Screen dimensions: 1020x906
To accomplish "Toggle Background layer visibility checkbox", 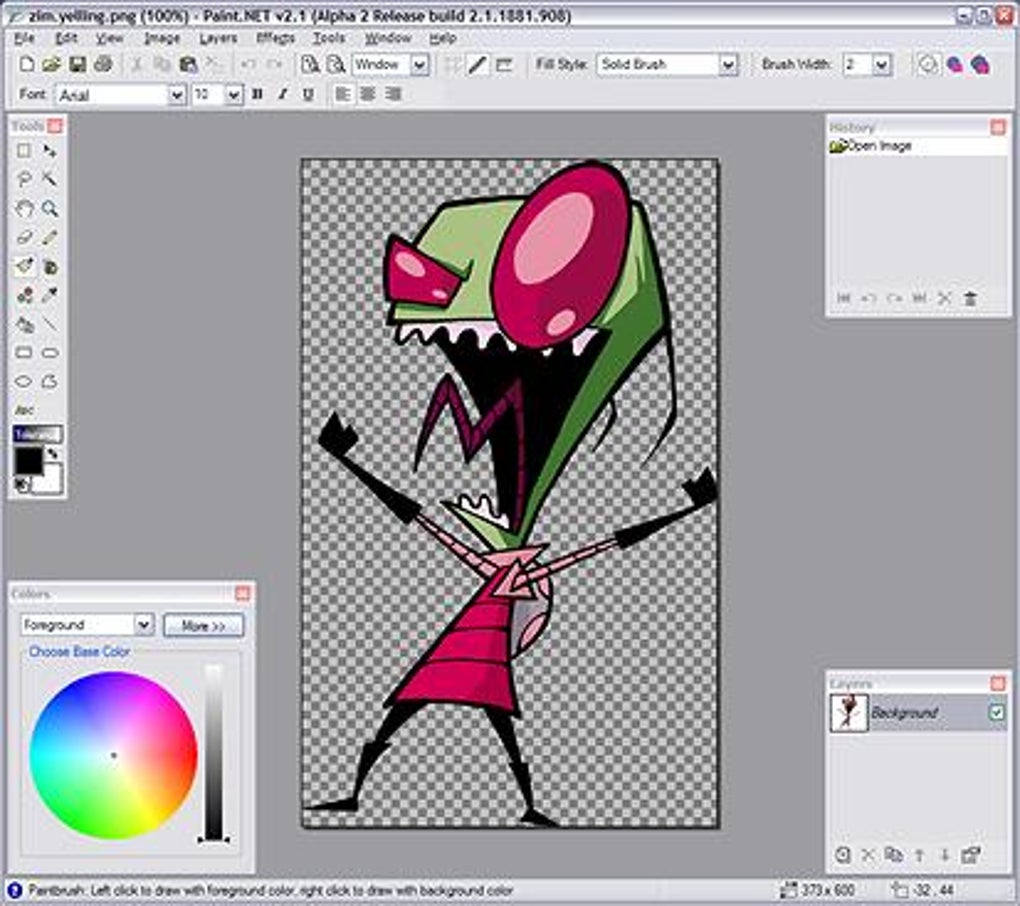I will coord(996,713).
